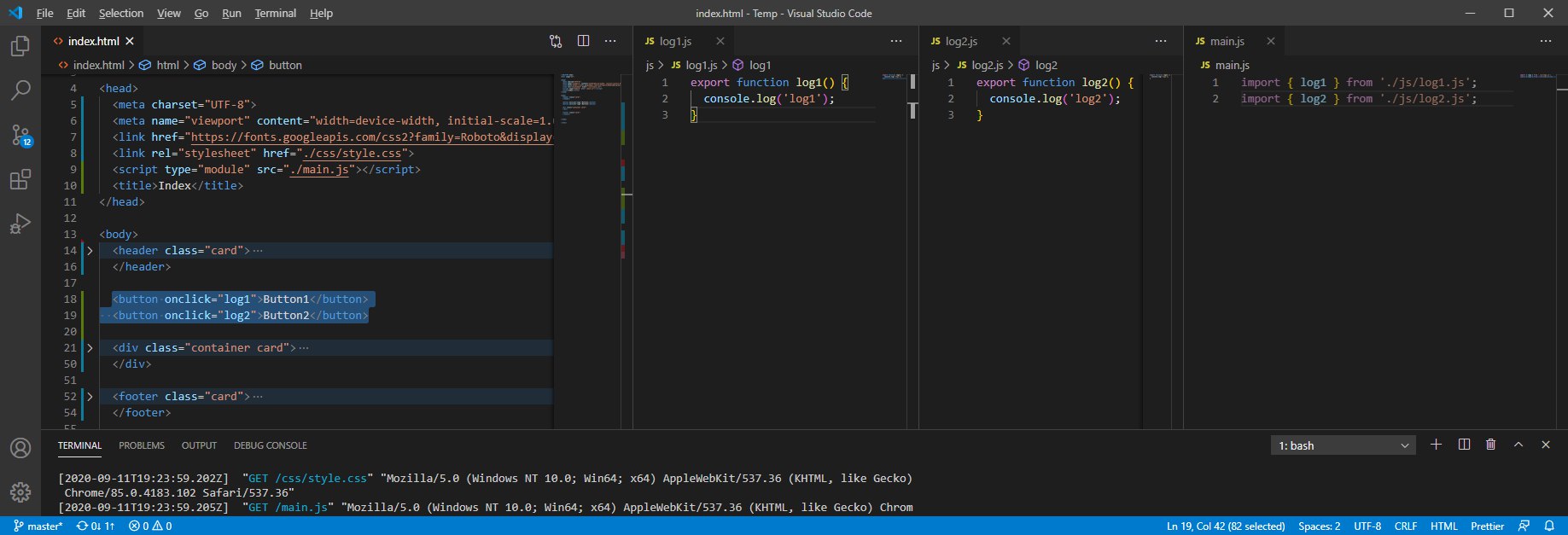Split the index.html editor right

[583, 41]
